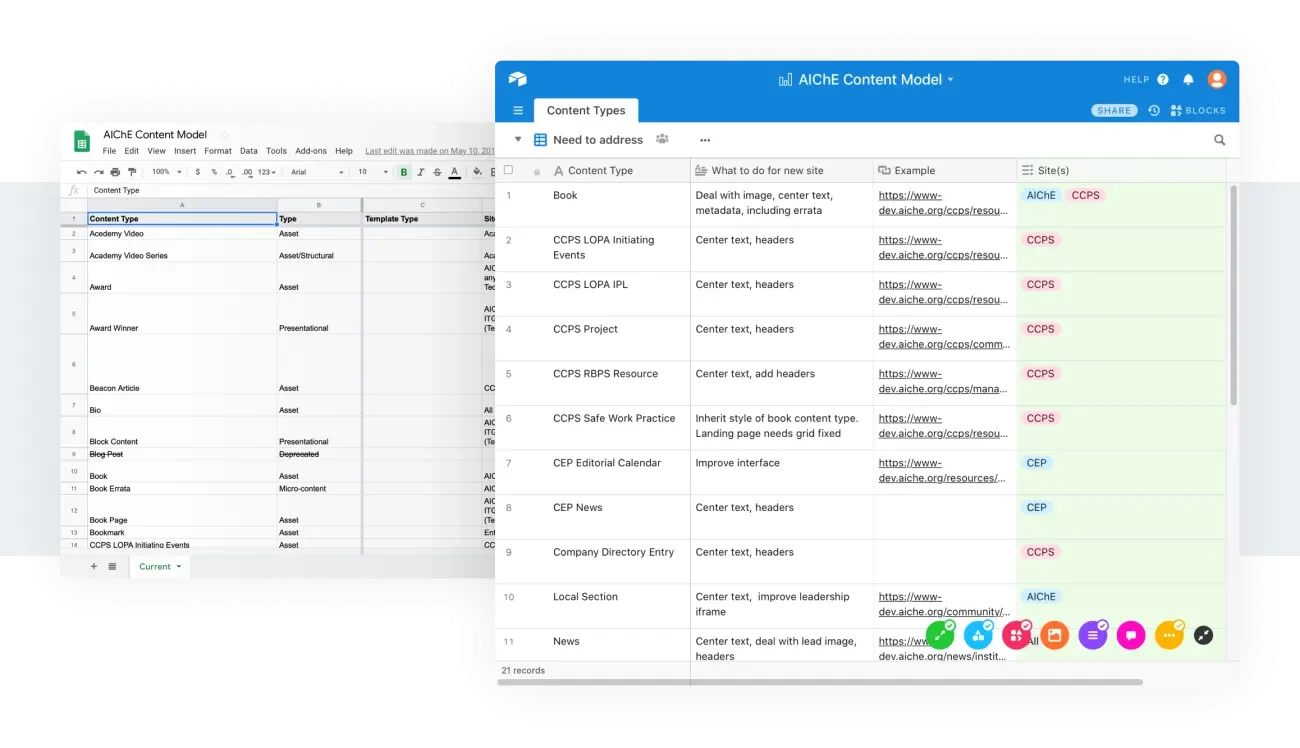Click Increase decimal places in Sheets
Image resolution: width=1300 pixels, height=748 pixels.
[246, 172]
